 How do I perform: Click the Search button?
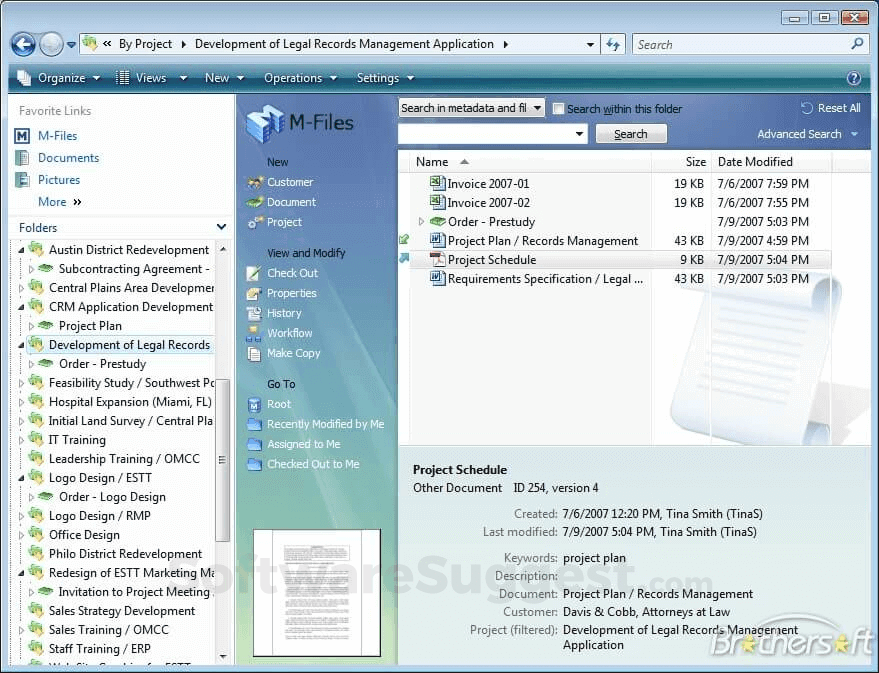pos(630,133)
